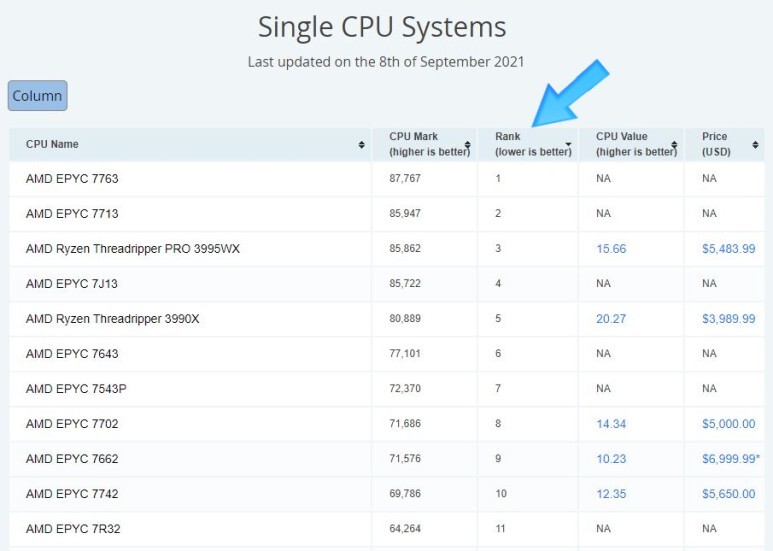The width and height of the screenshot is (773, 551).
Task: Click CPU Mark score 85,722
Action: [x=405, y=283]
